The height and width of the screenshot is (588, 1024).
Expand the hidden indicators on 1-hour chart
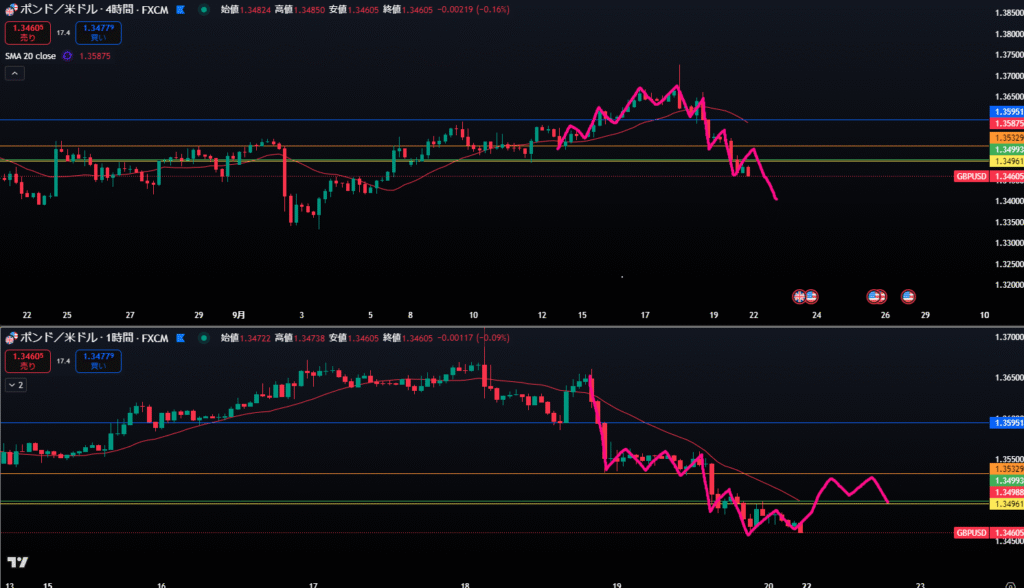point(15,384)
